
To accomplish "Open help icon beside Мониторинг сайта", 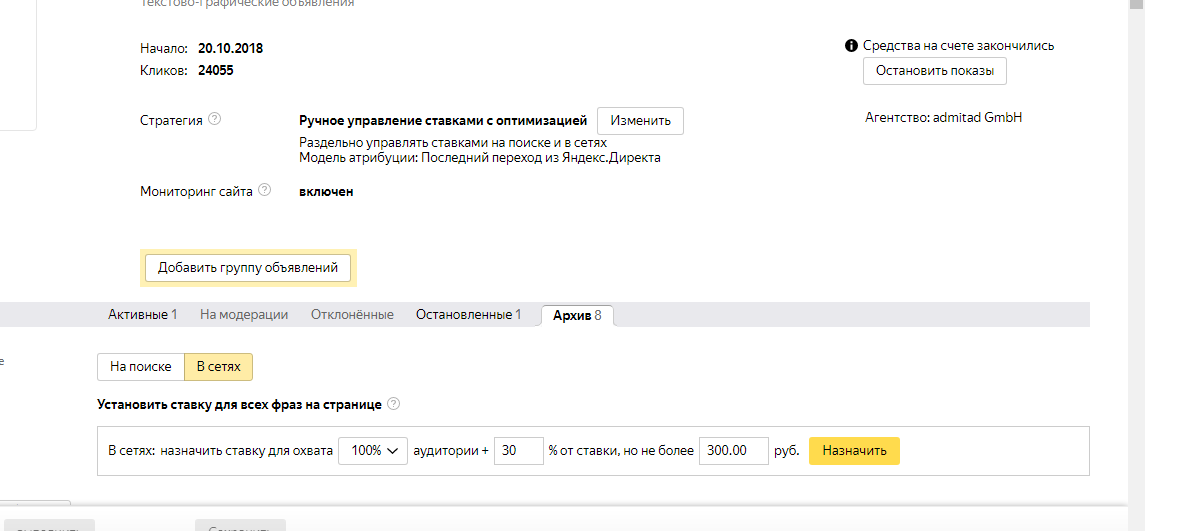I will [x=264, y=190].
